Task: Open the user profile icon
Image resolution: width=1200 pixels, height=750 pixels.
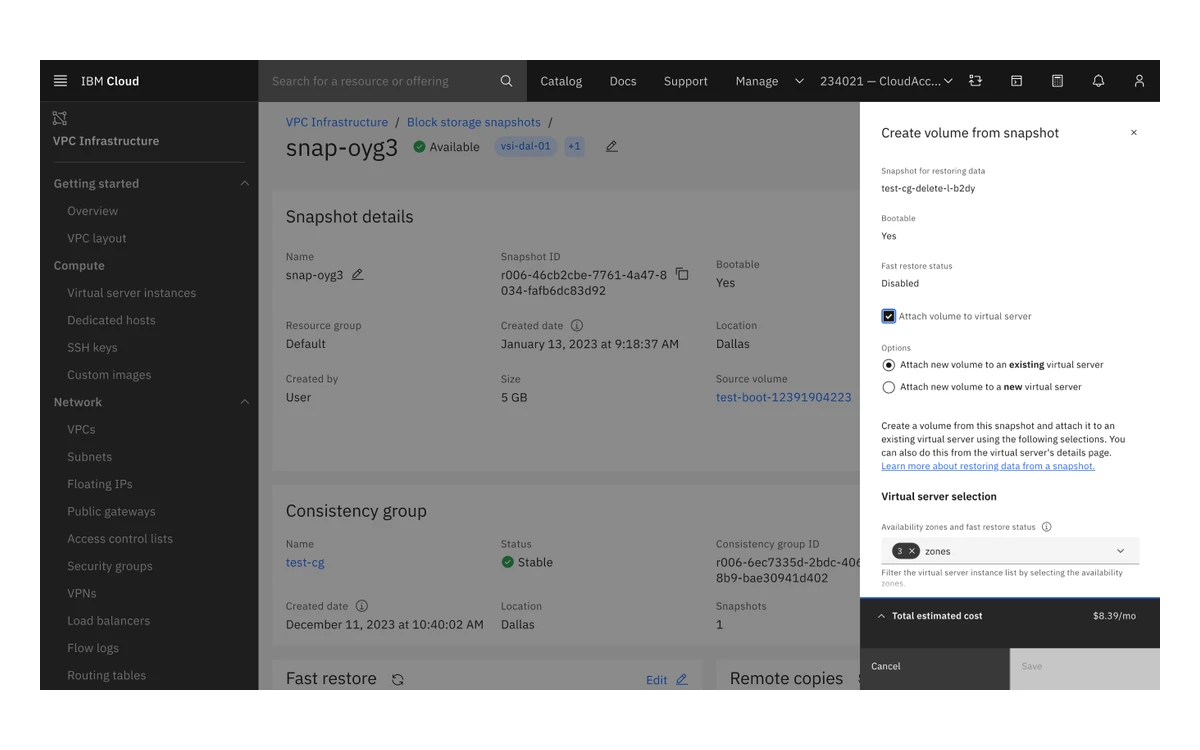Action: 1139,81
